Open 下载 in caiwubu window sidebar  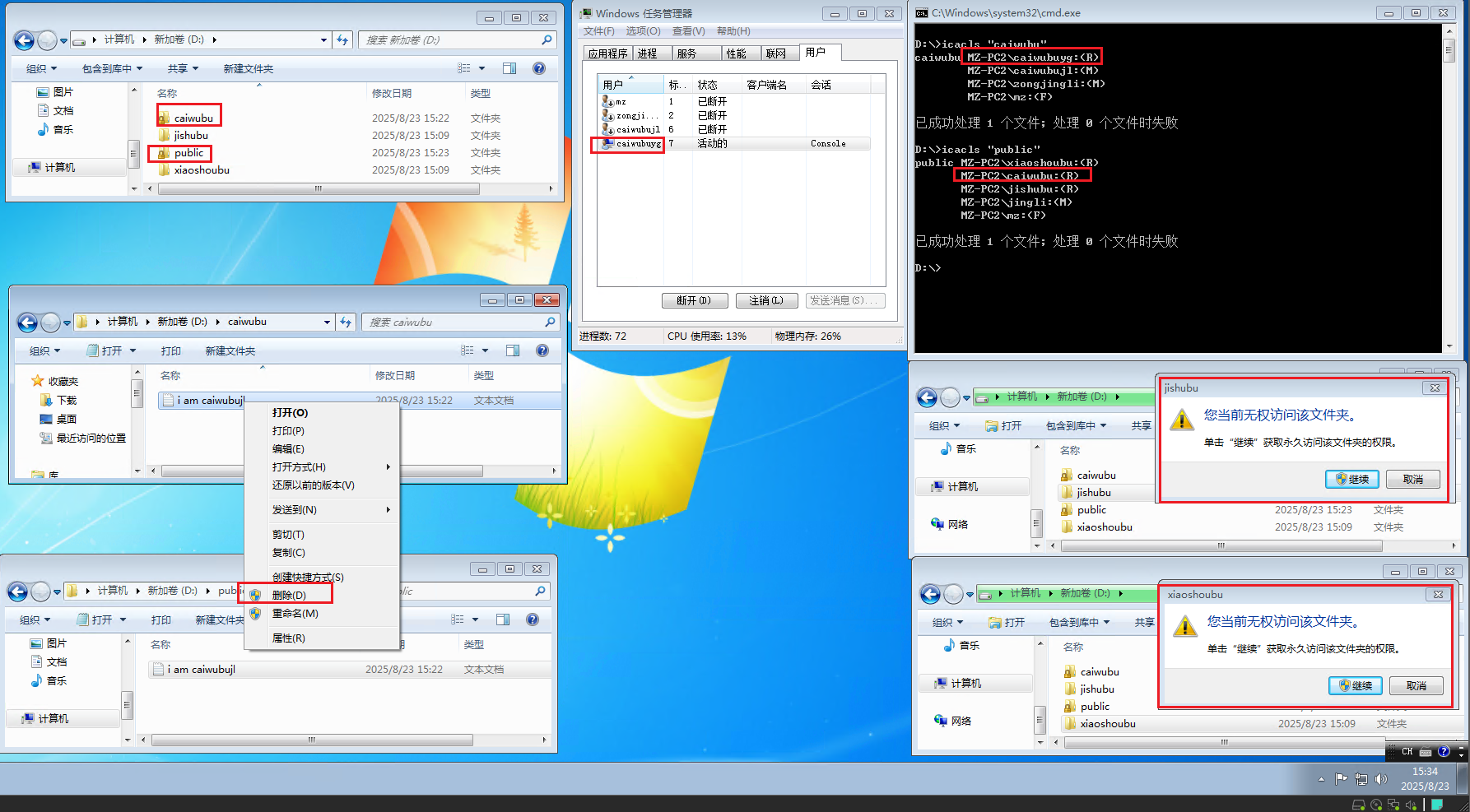coord(58,401)
